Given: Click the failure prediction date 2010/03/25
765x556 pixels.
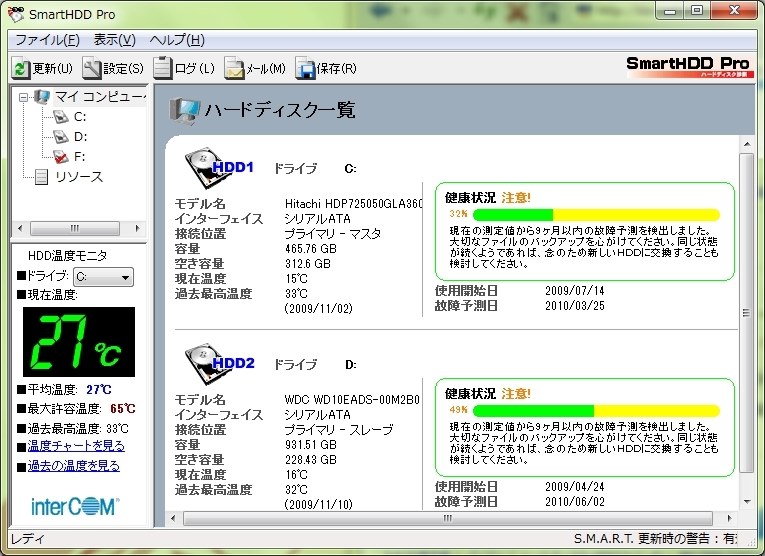Looking at the screenshot, I should click(x=575, y=306).
